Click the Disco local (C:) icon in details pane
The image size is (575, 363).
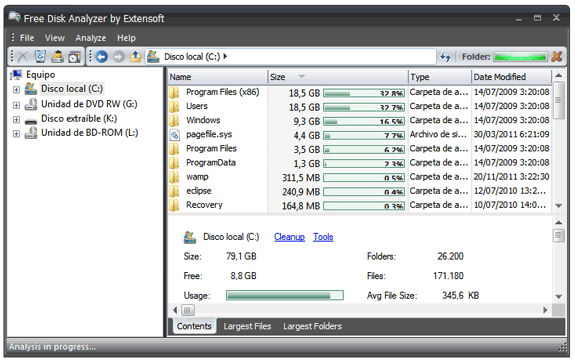pyautogui.click(x=190, y=237)
